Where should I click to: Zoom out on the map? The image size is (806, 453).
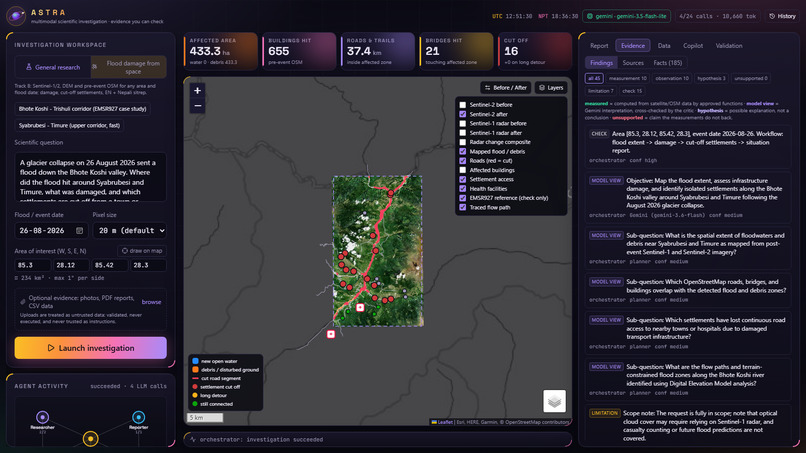tap(197, 106)
